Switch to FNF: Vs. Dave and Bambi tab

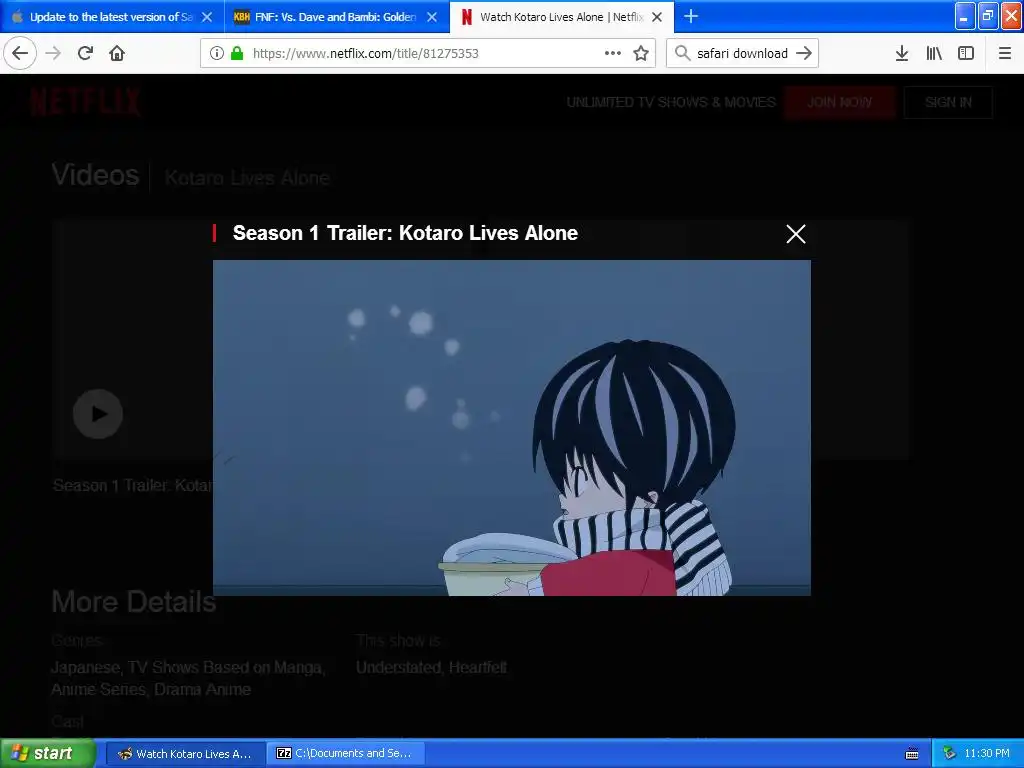337,16
